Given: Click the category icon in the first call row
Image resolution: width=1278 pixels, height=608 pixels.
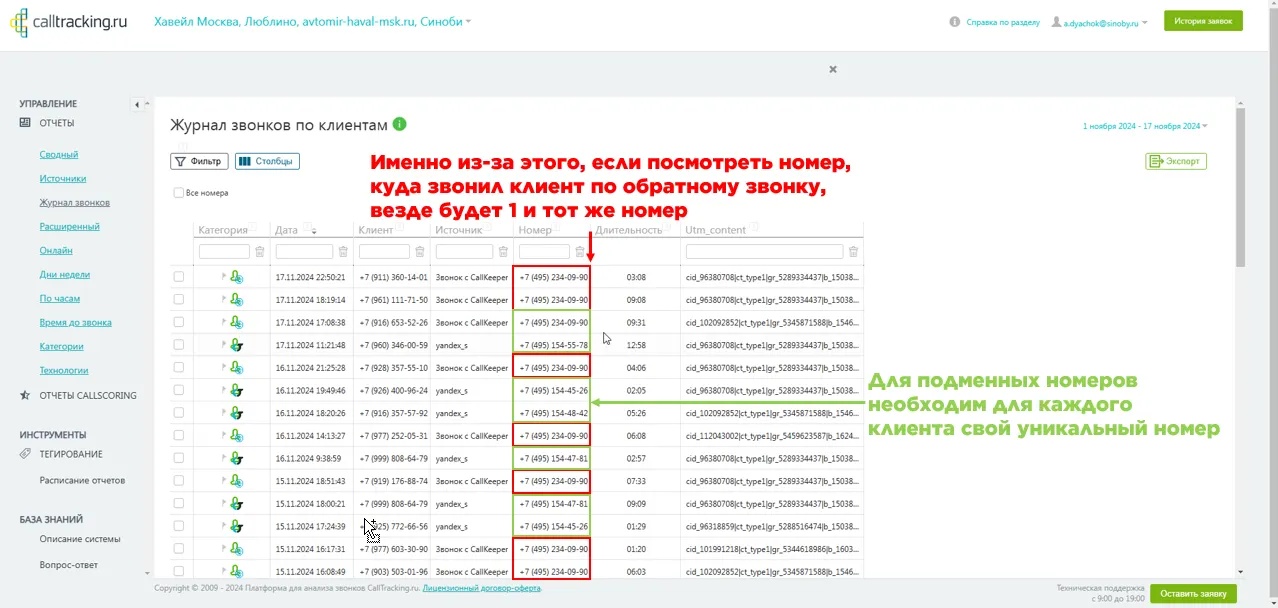Looking at the screenshot, I should coord(236,277).
